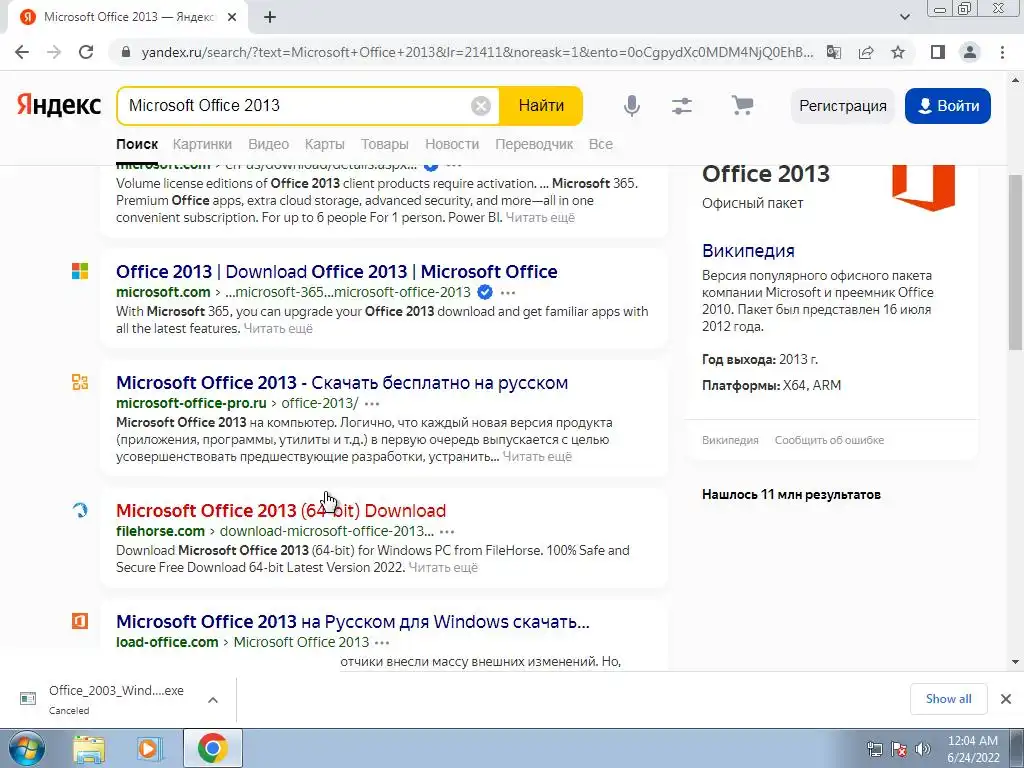Switch to the Картинки tab

(202, 144)
